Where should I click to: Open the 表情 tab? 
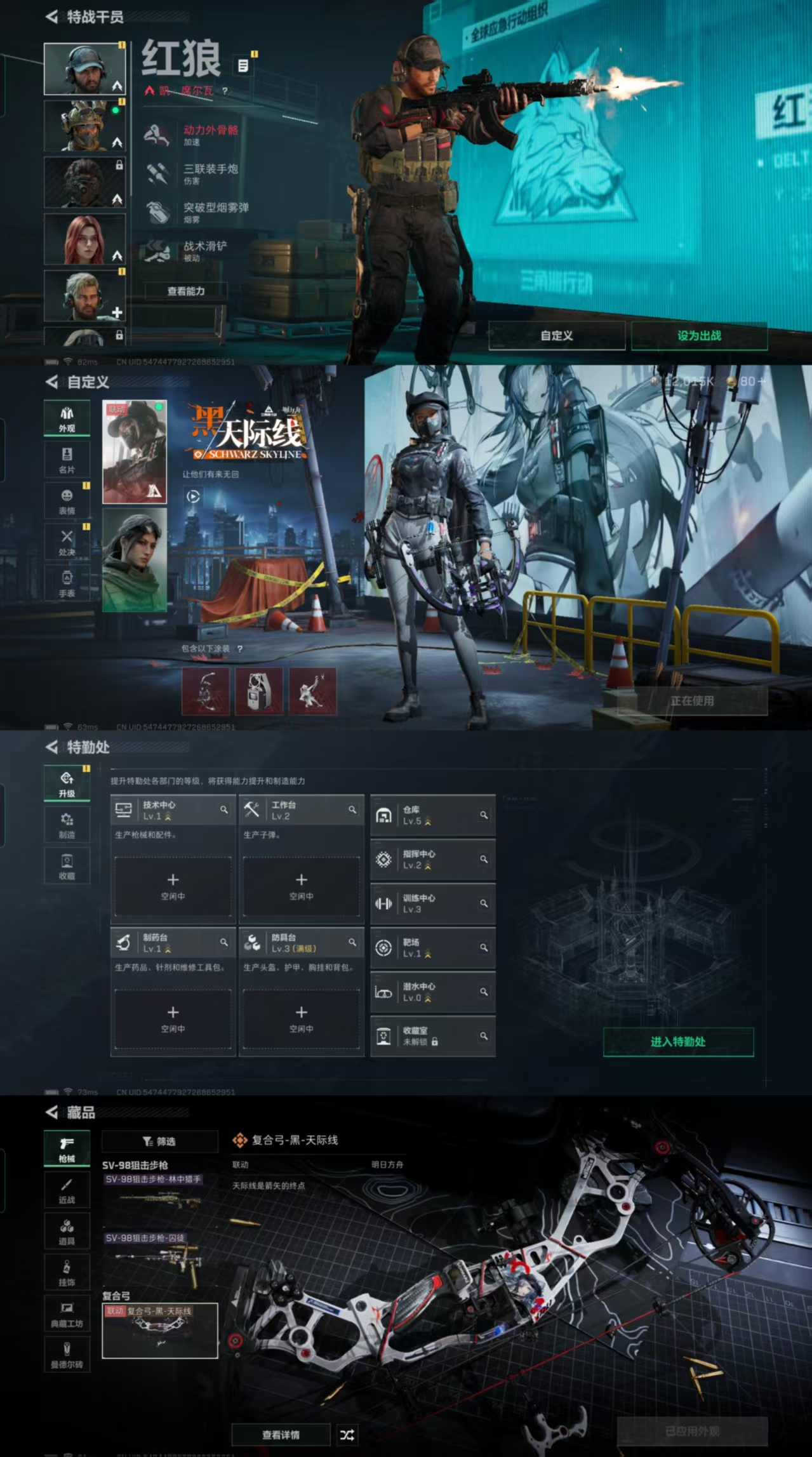click(67, 501)
